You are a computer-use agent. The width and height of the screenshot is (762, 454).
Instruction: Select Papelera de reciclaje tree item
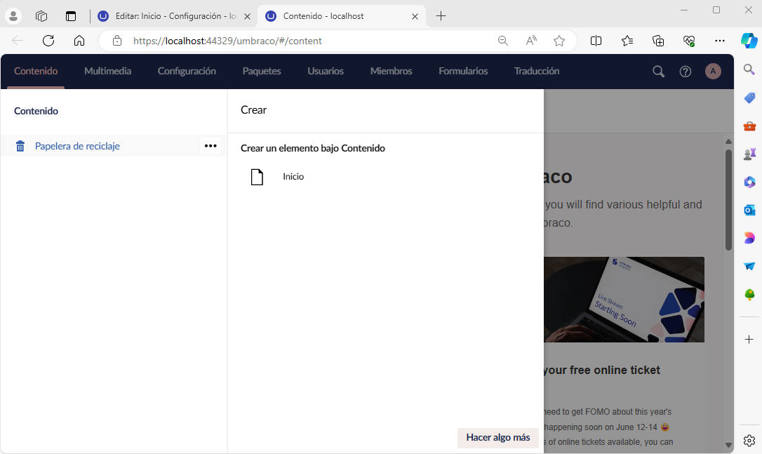point(77,146)
